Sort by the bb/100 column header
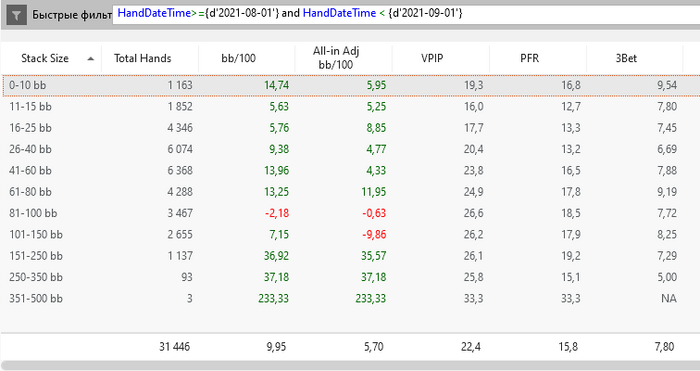 (246, 58)
